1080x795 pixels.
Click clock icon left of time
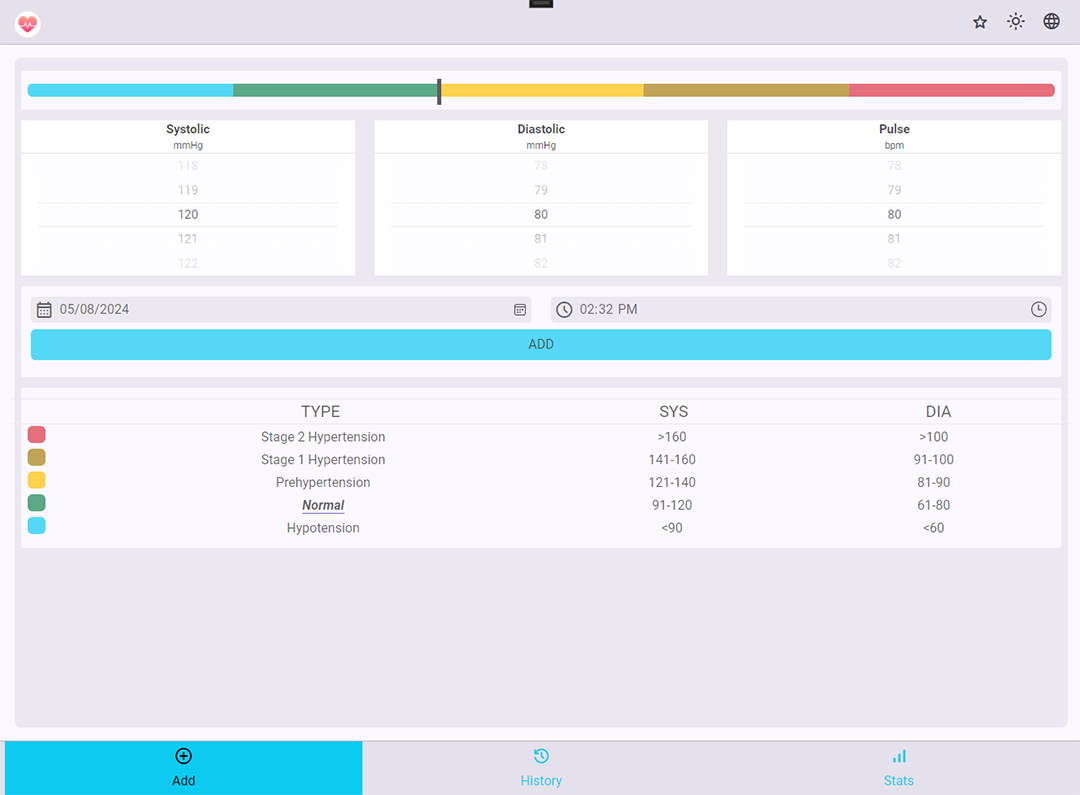(x=564, y=310)
